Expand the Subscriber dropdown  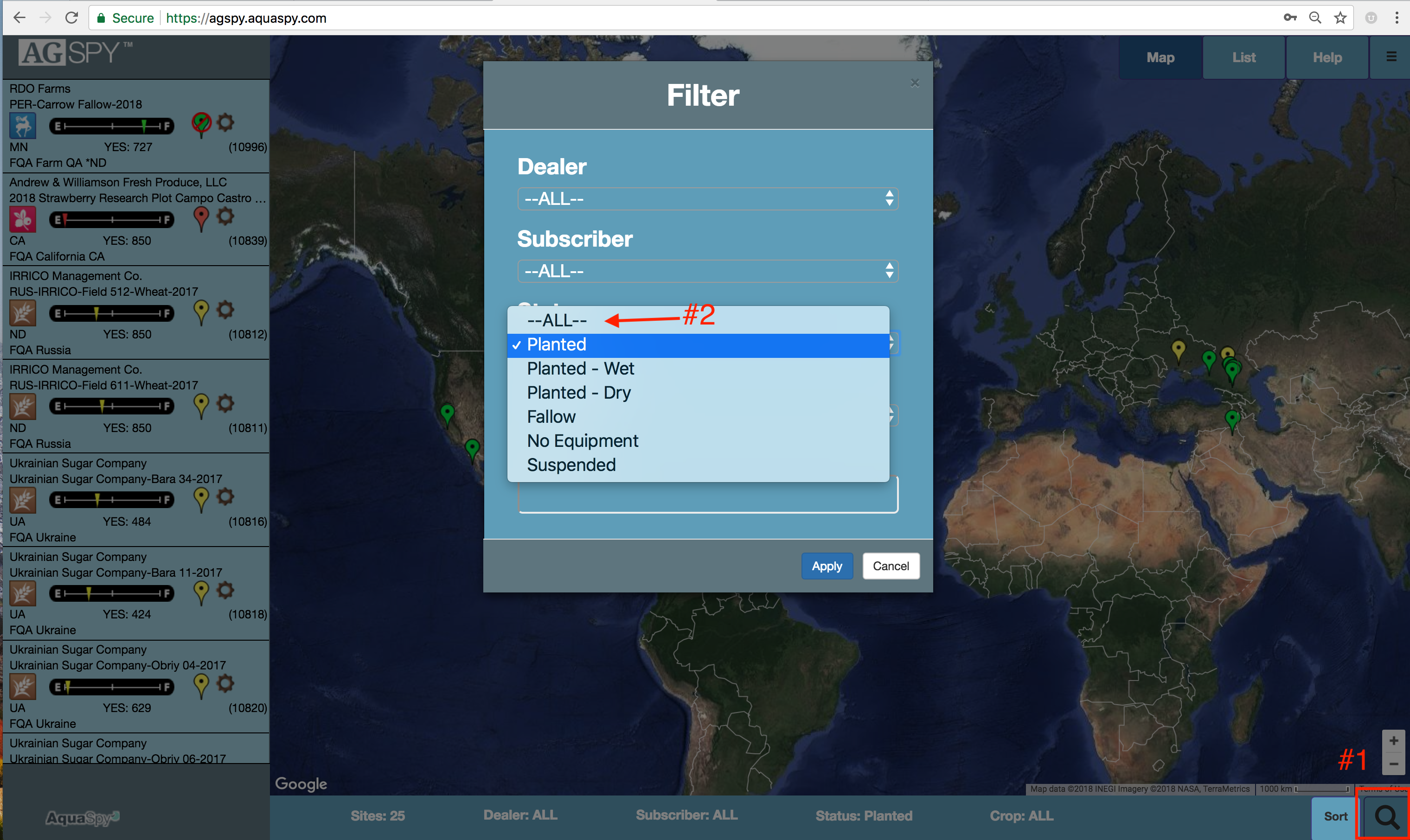(707, 271)
